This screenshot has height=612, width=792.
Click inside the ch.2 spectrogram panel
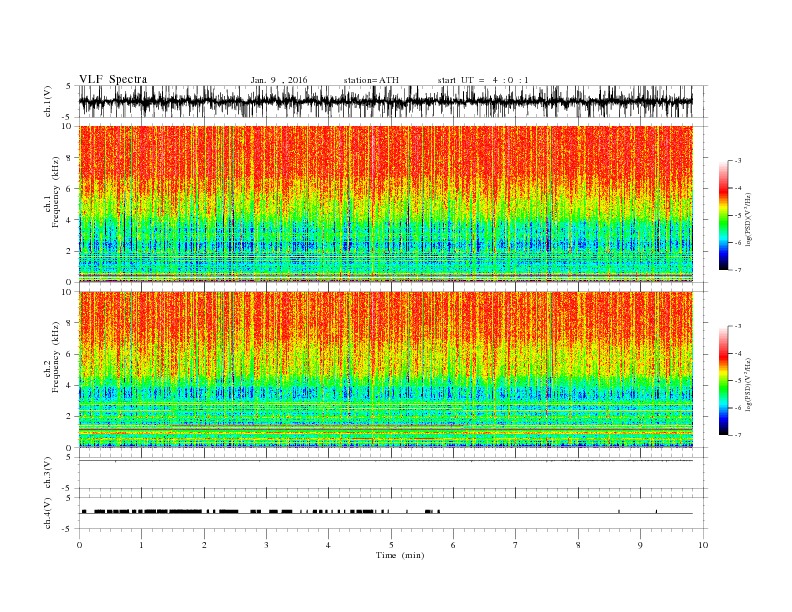(386, 370)
